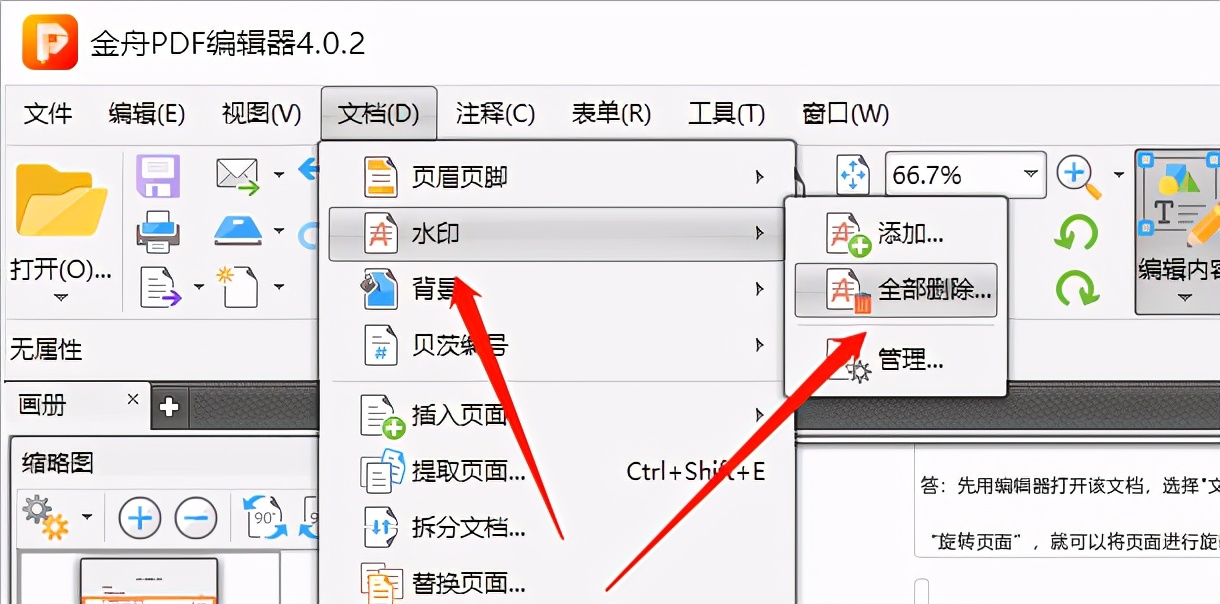
Task: Expand the scanner icon dropdown arrow
Action: click(x=279, y=231)
